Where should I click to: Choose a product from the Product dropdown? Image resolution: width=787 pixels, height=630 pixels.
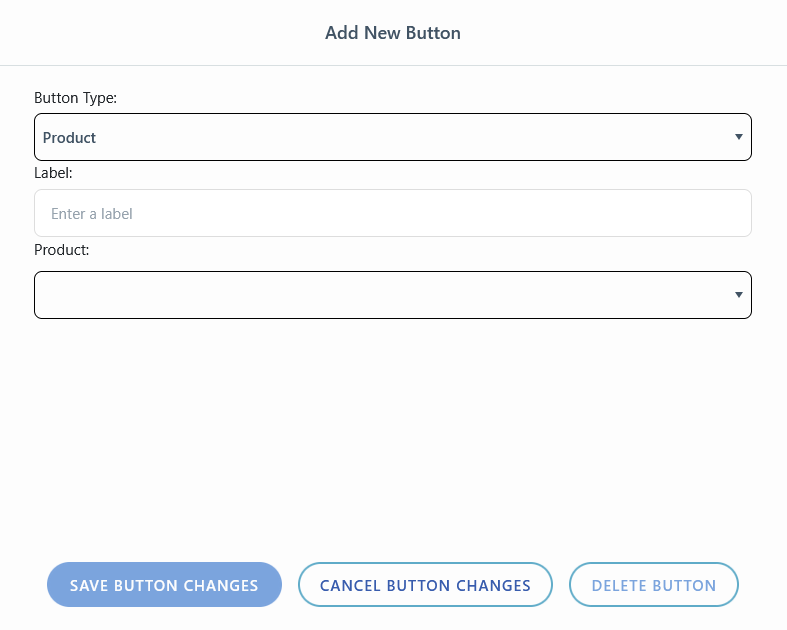(x=392, y=295)
